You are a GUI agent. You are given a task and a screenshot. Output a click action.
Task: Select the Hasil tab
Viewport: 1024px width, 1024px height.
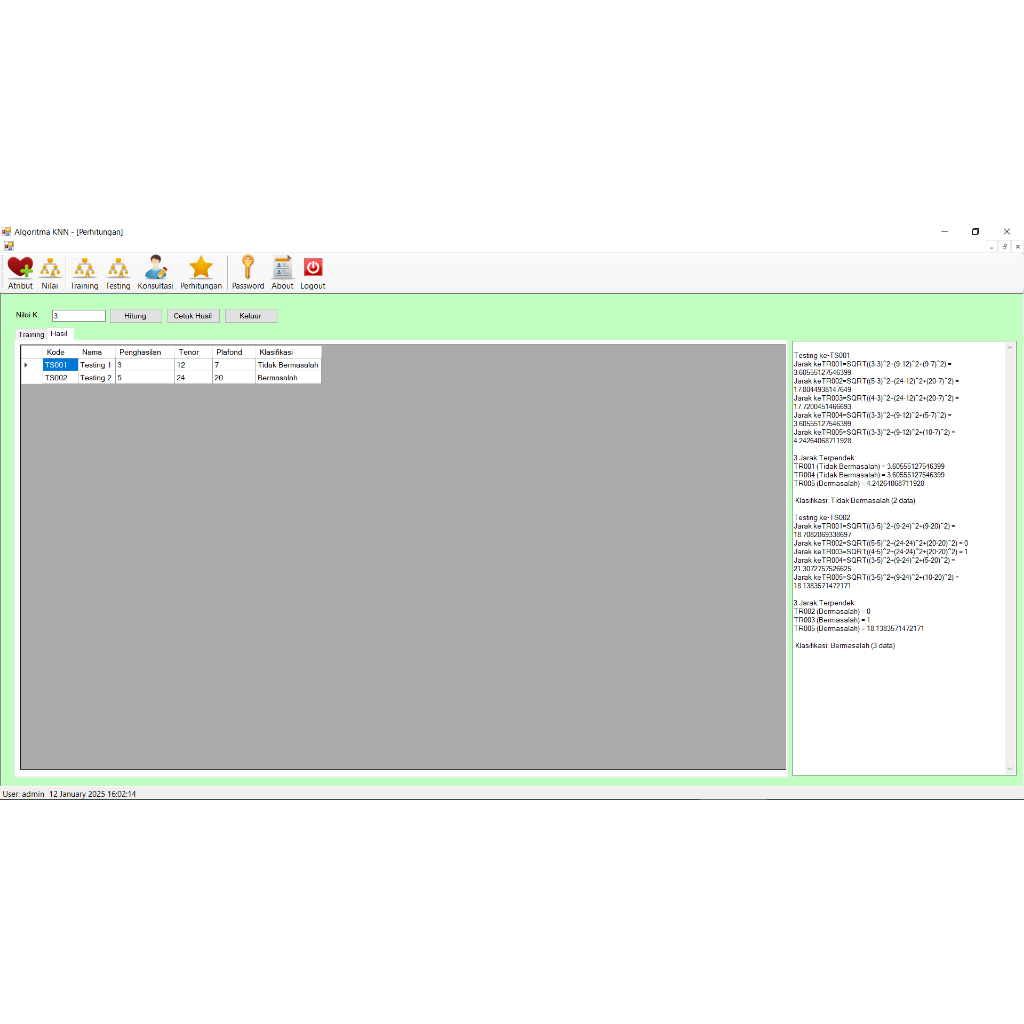pyautogui.click(x=60, y=334)
